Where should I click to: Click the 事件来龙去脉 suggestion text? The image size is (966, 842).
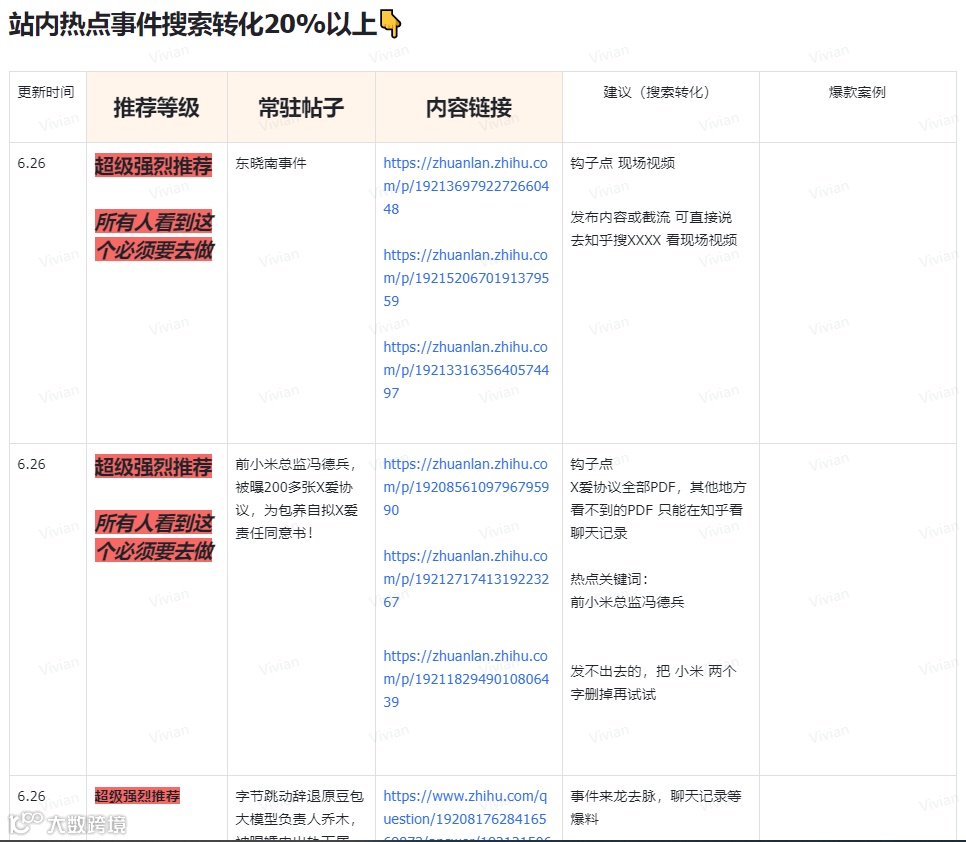(x=656, y=808)
